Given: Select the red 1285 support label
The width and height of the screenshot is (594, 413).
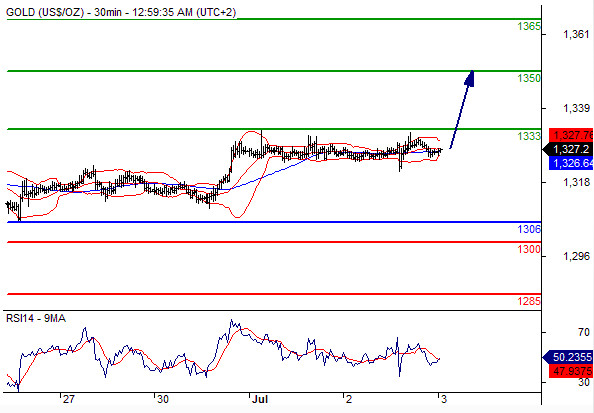Looking at the screenshot, I should click(x=529, y=301).
